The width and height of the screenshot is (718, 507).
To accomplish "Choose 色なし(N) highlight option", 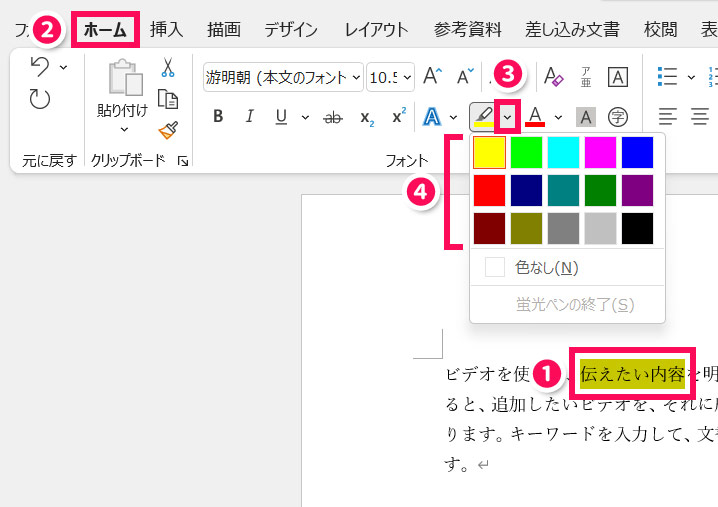I will 567,267.
